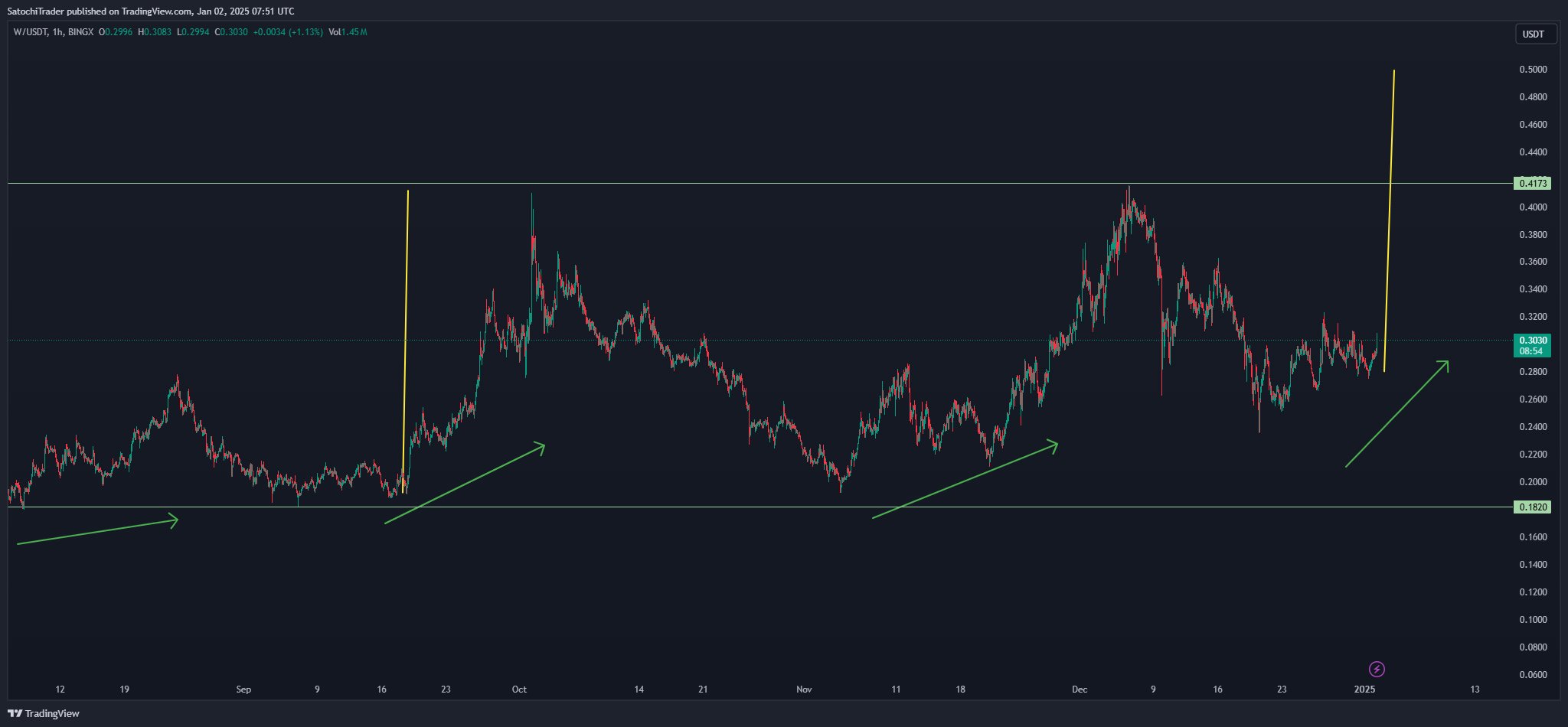The image size is (1568, 727).
Task: Click the current price label with 08:54 countdown
Action: pyautogui.click(x=1533, y=346)
